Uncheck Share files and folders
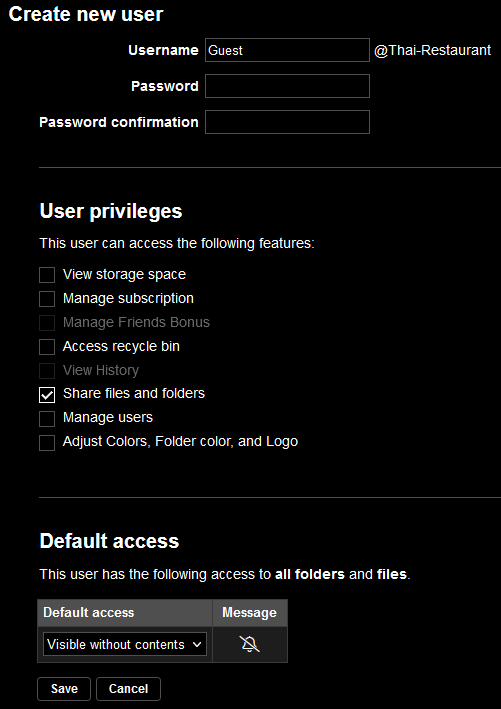Screen dimensions: 501x709 tap(47, 394)
